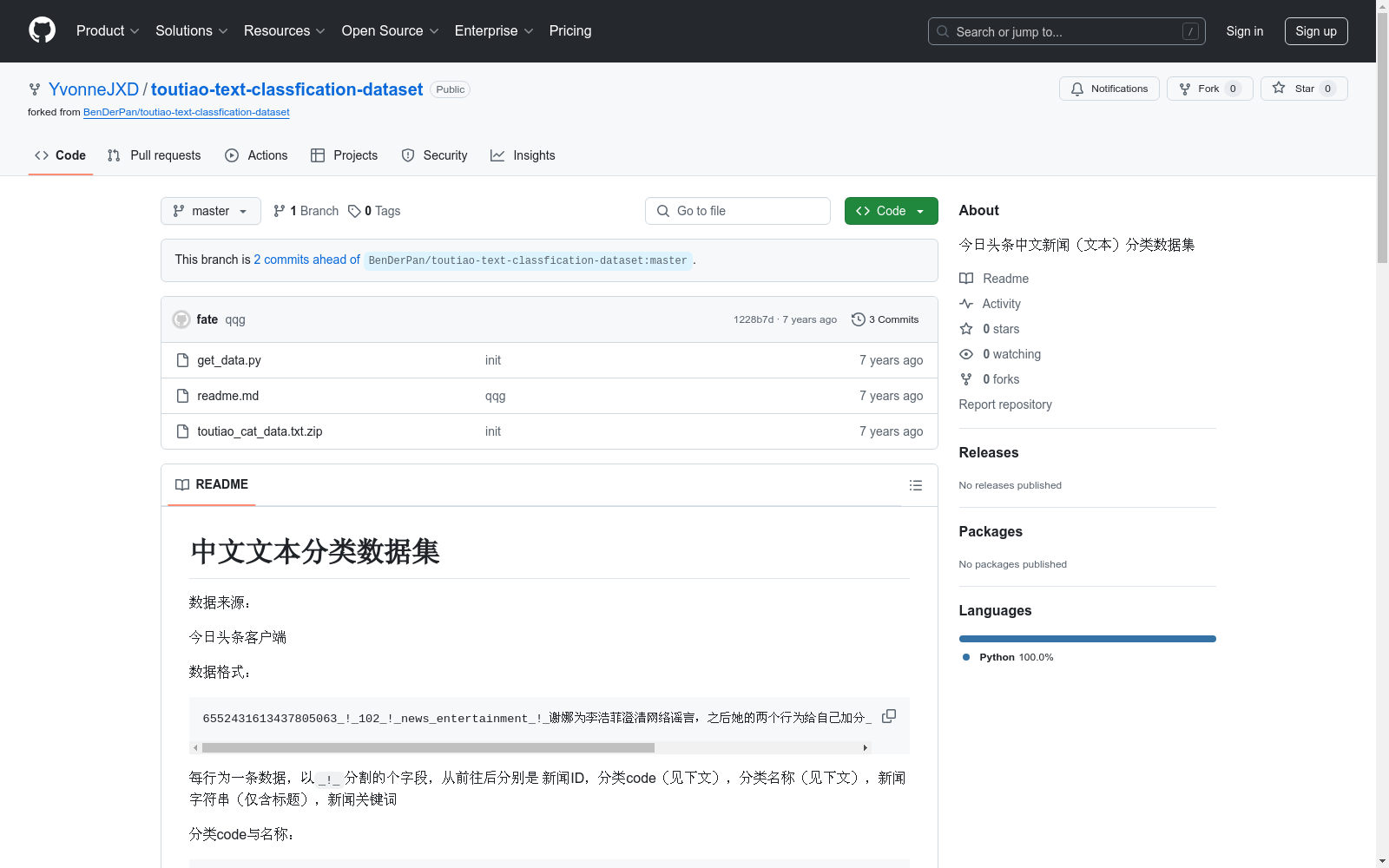The width and height of the screenshot is (1389, 868).
Task: View the 0 forks link
Action: 990,379
